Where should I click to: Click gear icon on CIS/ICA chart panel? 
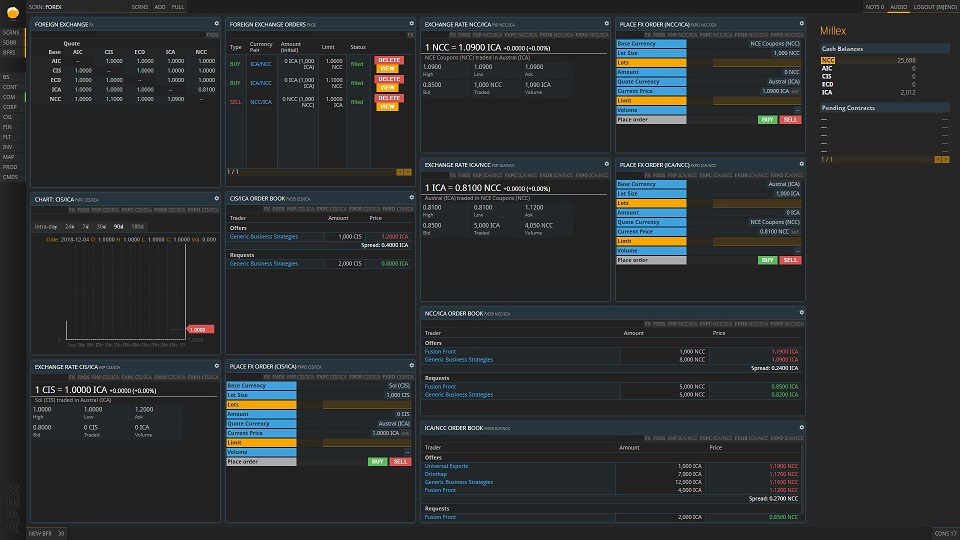(x=216, y=199)
